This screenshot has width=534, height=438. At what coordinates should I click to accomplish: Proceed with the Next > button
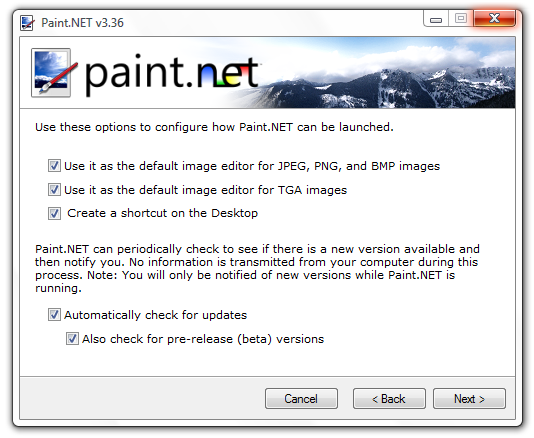[469, 398]
